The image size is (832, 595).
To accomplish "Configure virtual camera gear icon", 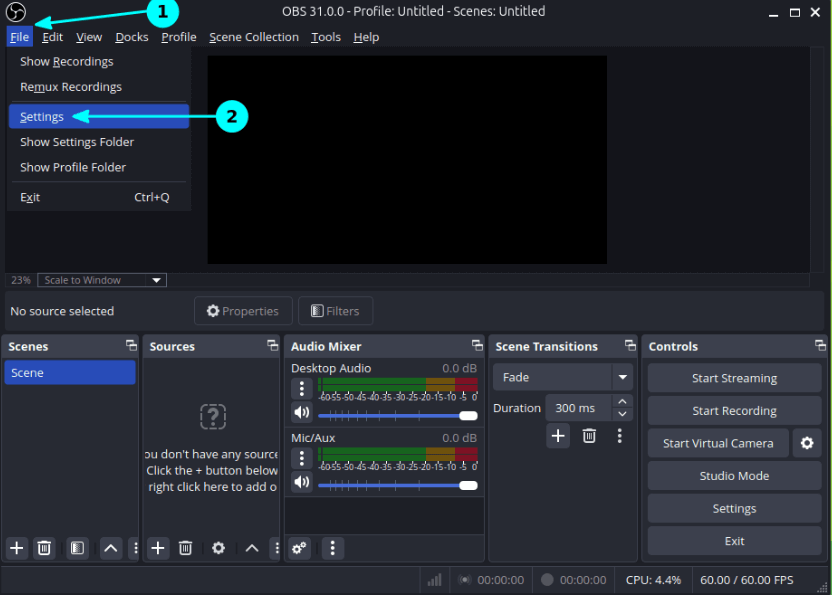I will coord(807,443).
